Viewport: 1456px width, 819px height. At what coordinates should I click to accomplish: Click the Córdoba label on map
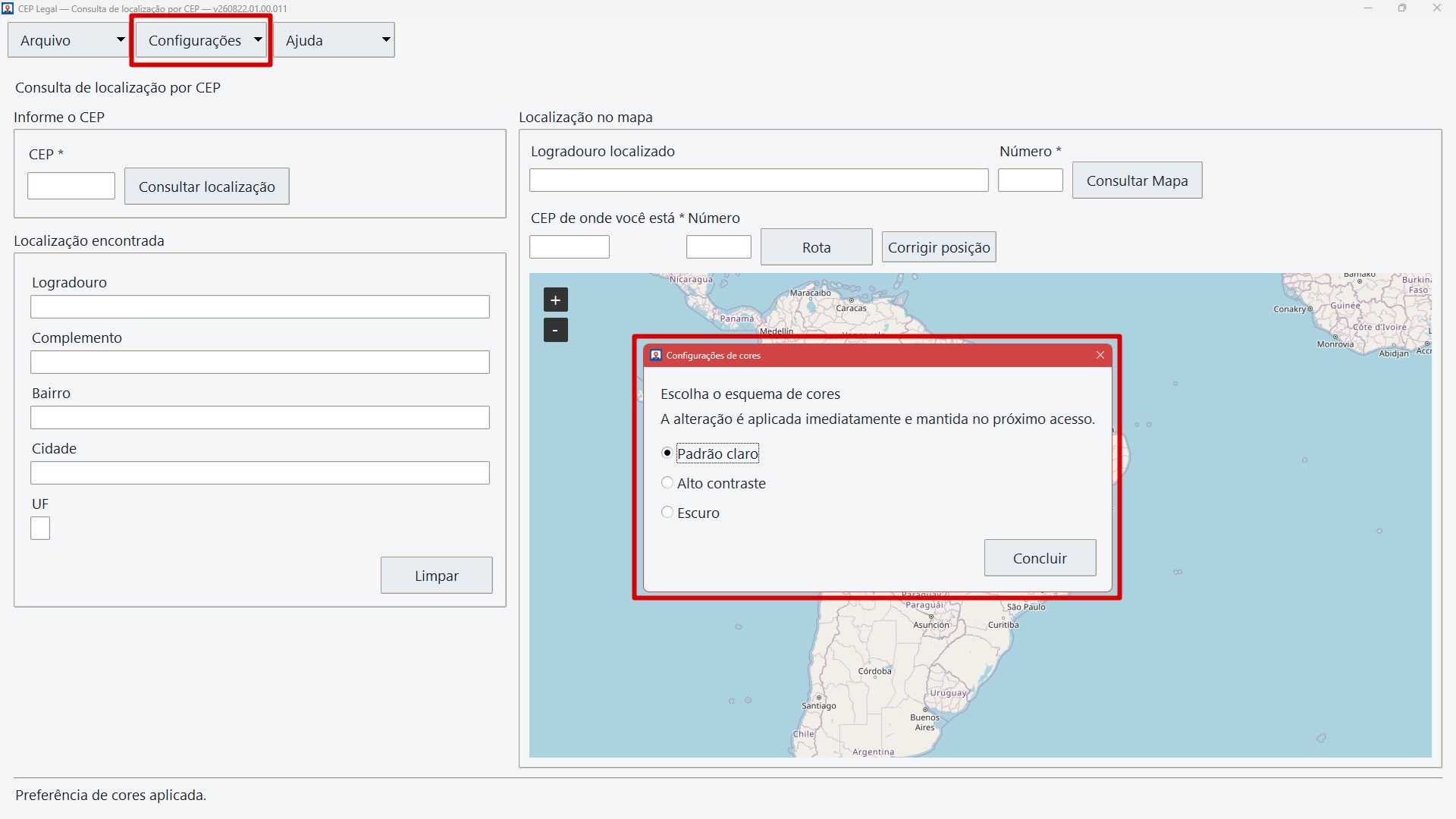tap(874, 671)
